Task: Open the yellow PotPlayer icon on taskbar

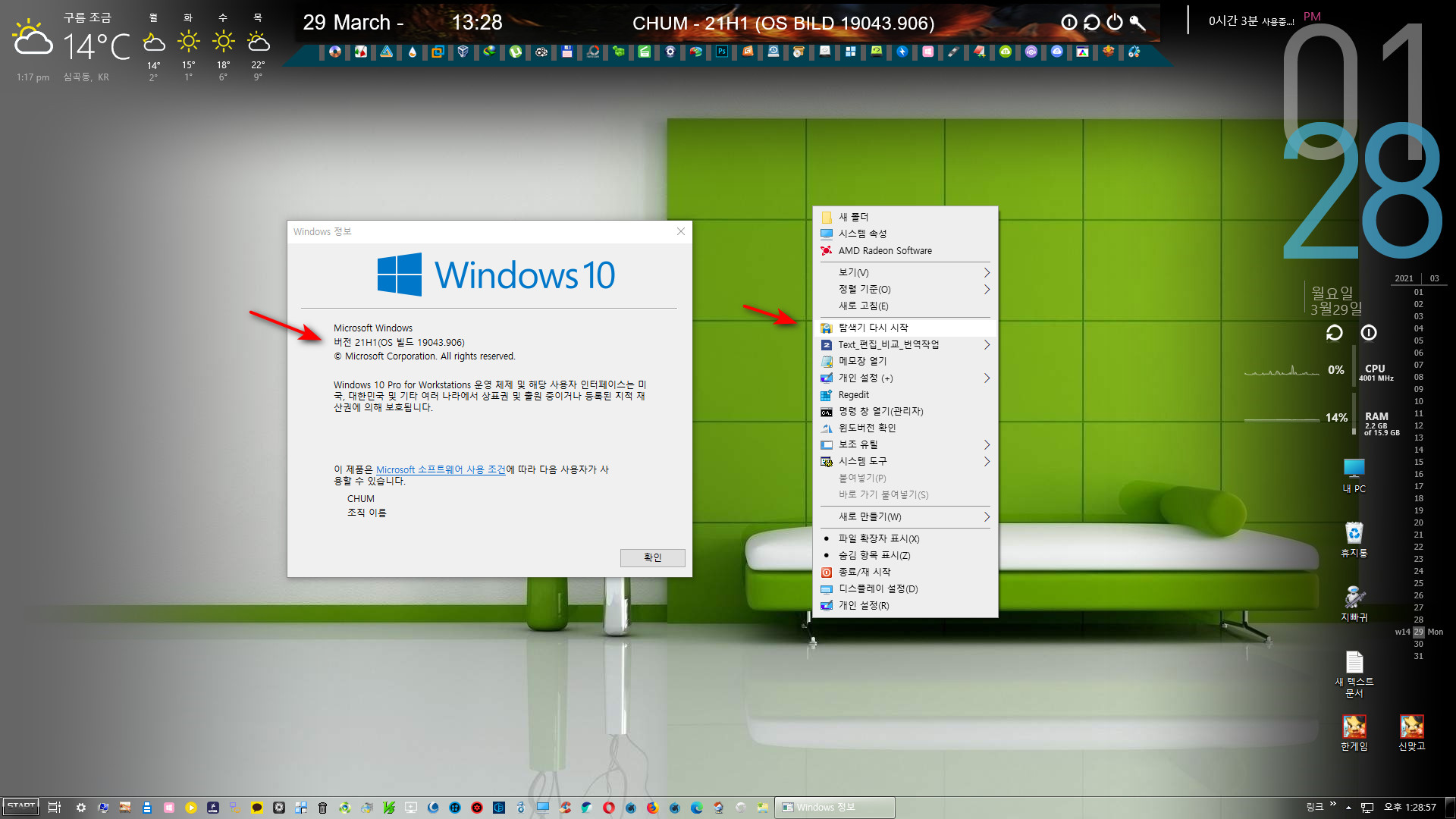Action: 190,808
